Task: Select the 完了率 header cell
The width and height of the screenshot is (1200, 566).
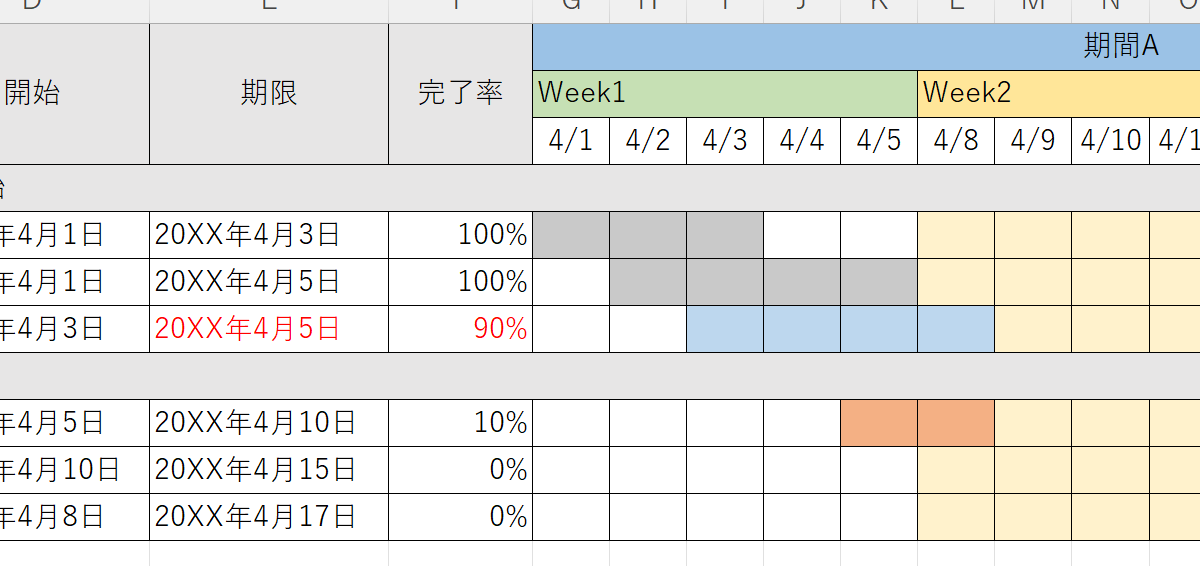Action: (460, 94)
